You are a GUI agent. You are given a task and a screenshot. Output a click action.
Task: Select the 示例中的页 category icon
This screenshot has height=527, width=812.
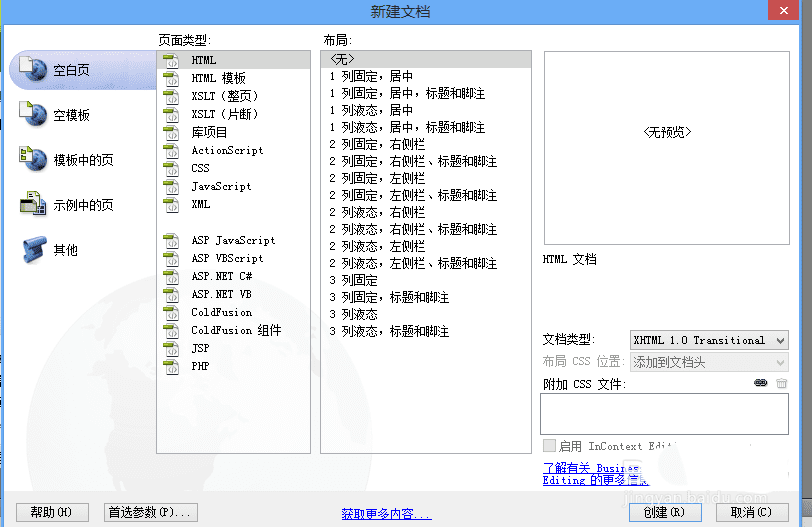tap(33, 204)
